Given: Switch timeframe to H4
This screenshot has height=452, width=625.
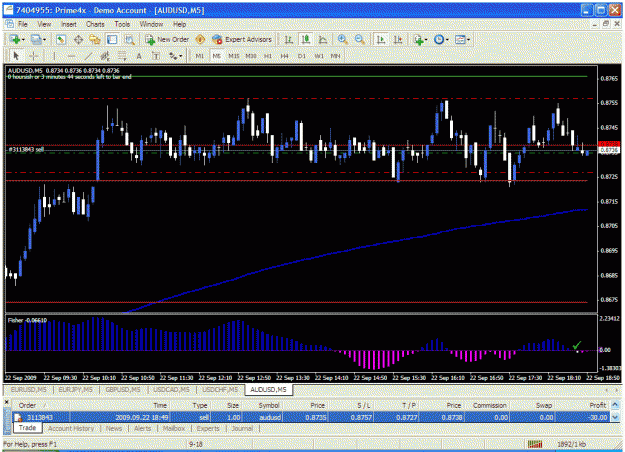Looking at the screenshot, I should coord(285,56).
